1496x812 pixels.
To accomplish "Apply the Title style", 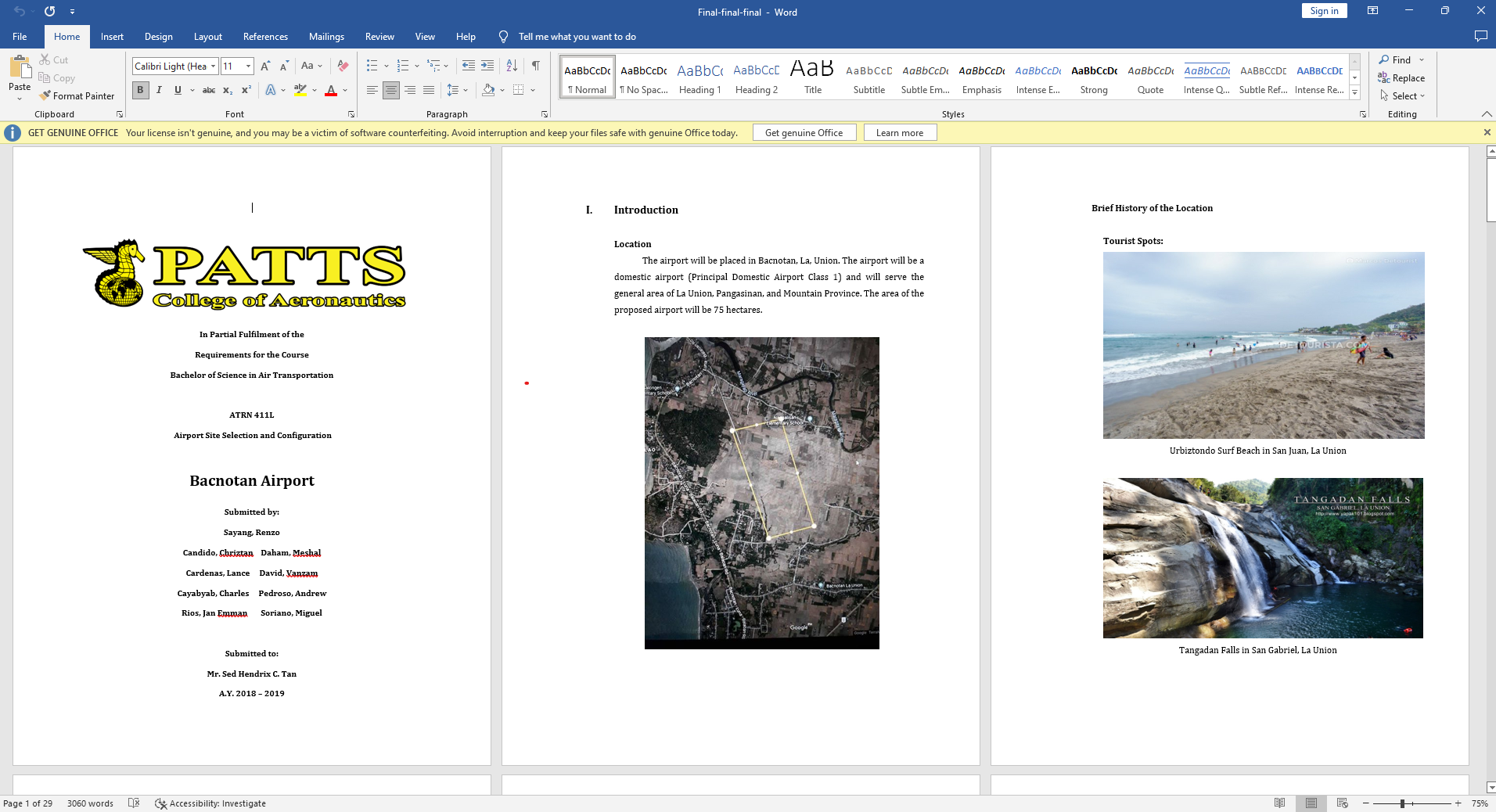I will [813, 78].
